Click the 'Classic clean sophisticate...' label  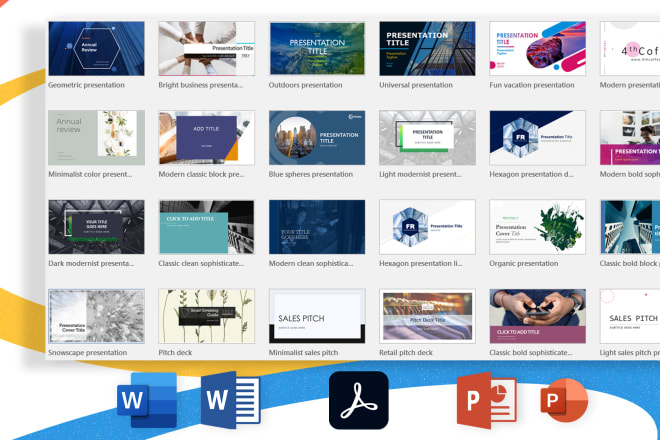pyautogui.click(x=201, y=264)
